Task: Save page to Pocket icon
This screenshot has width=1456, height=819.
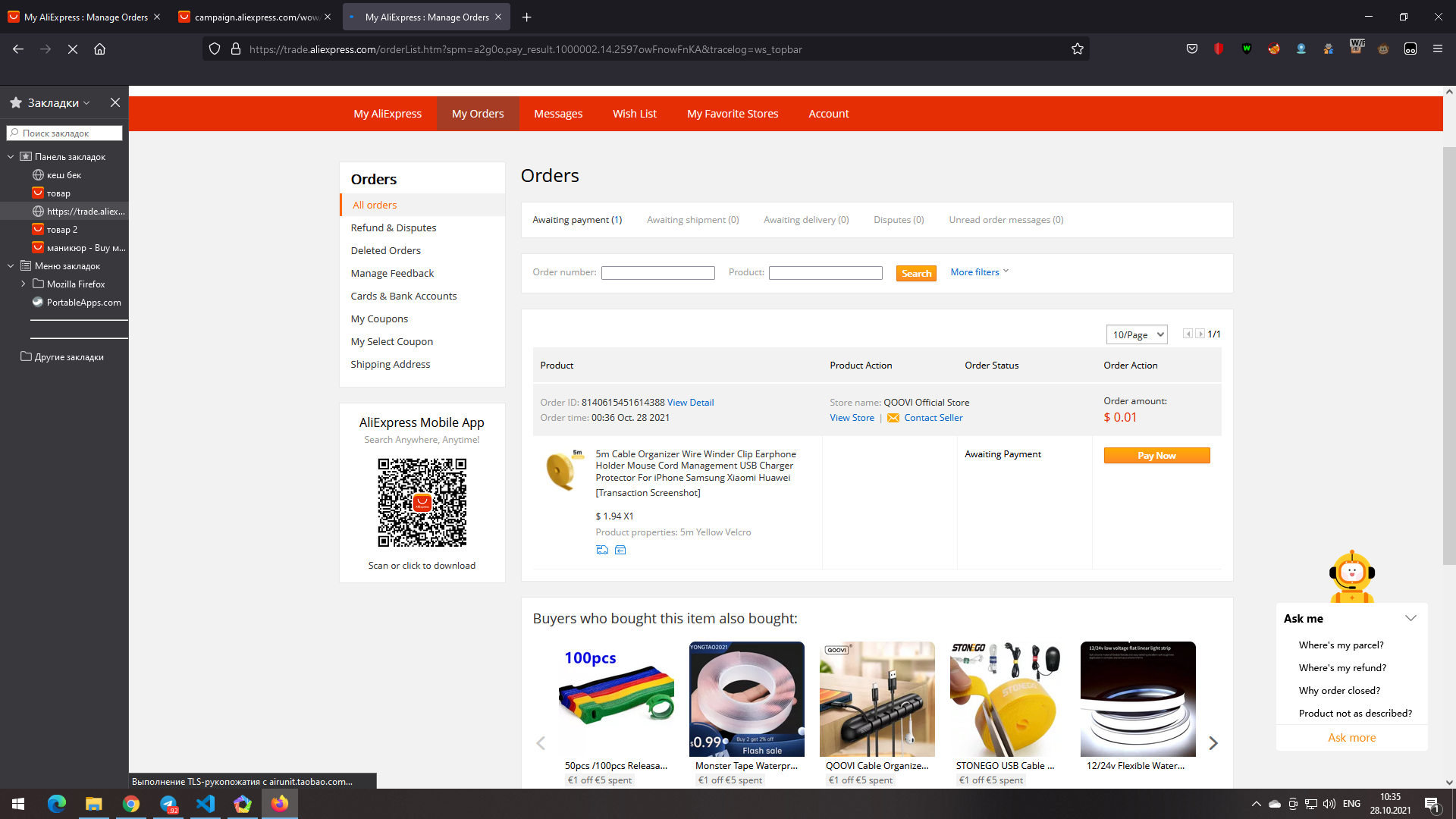Action: tap(1192, 49)
